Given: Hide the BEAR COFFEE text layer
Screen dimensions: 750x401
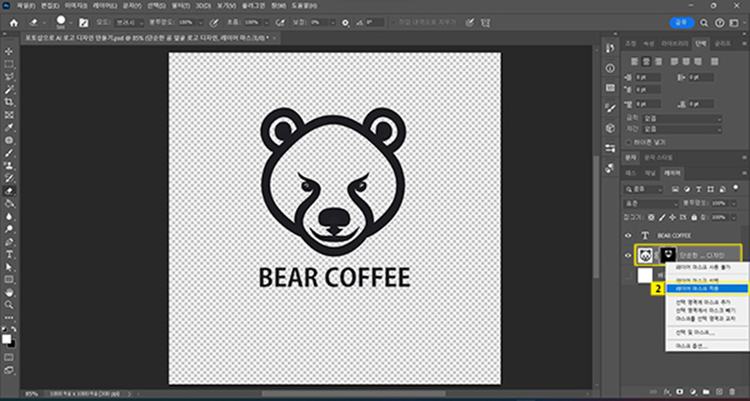Looking at the screenshot, I should pyautogui.click(x=628, y=235).
